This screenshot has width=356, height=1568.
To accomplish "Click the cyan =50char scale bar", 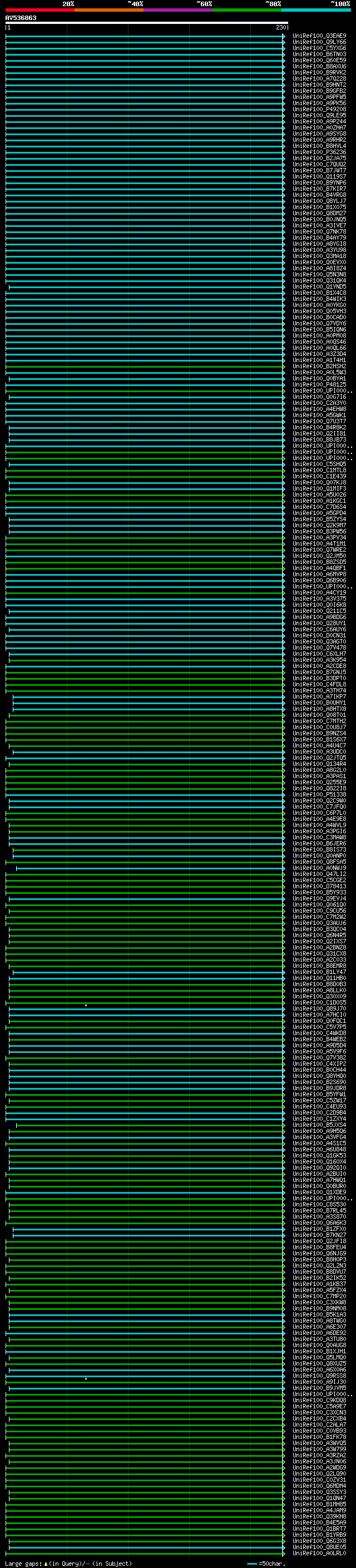I will (252, 1563).
